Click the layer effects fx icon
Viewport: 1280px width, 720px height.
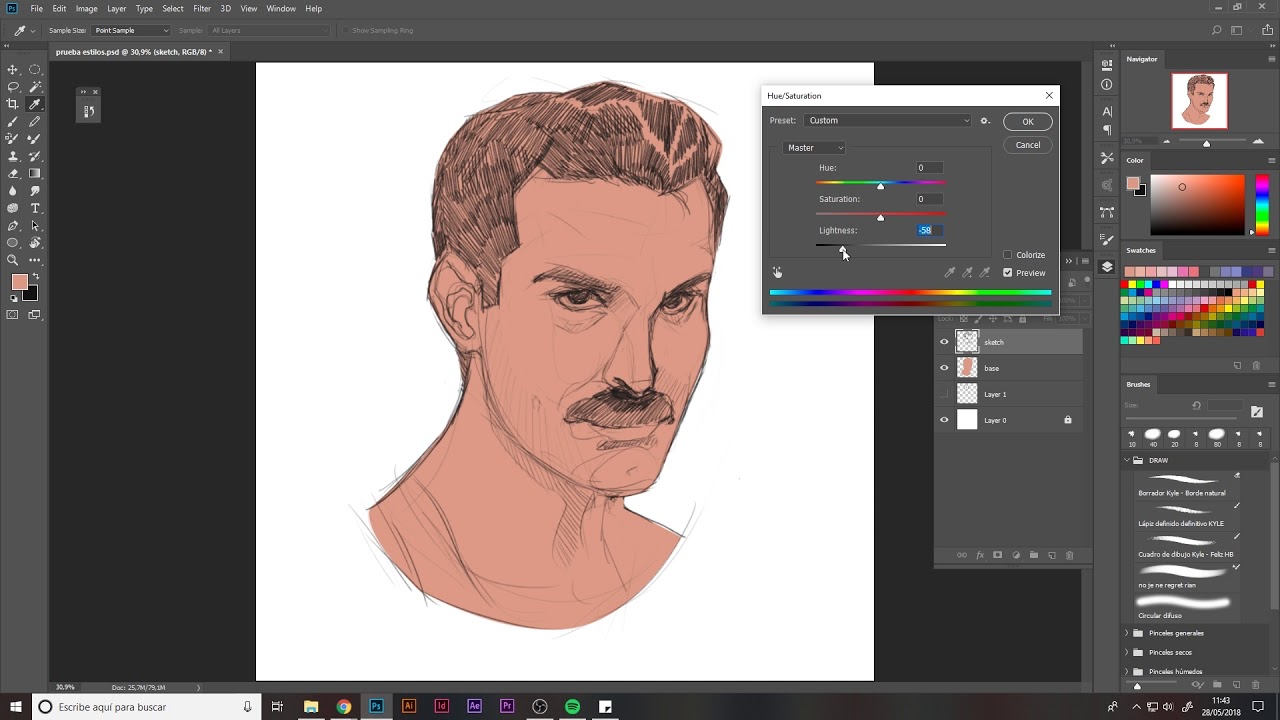[x=980, y=555]
